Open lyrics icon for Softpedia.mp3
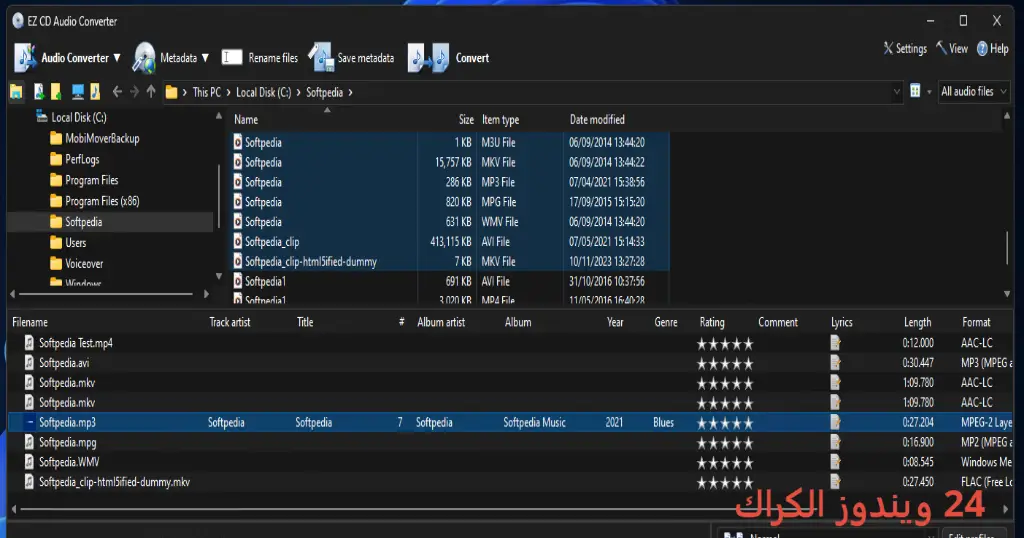 pyautogui.click(x=835, y=422)
